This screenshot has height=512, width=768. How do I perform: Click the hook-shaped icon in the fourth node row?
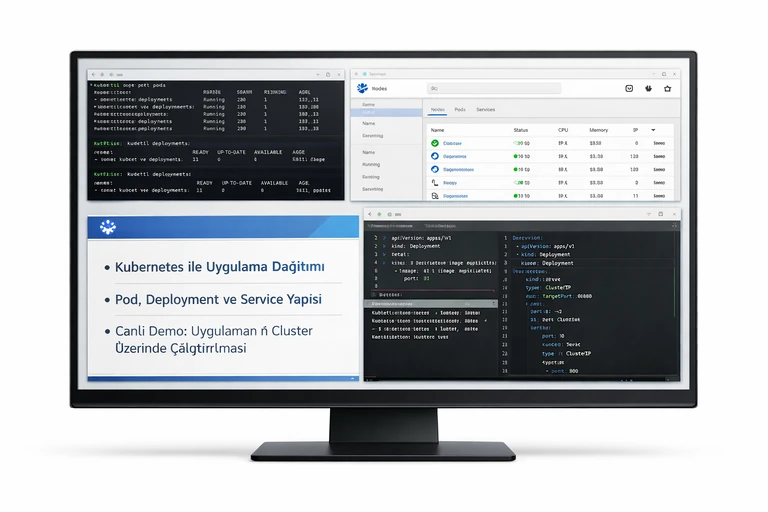[x=434, y=182]
